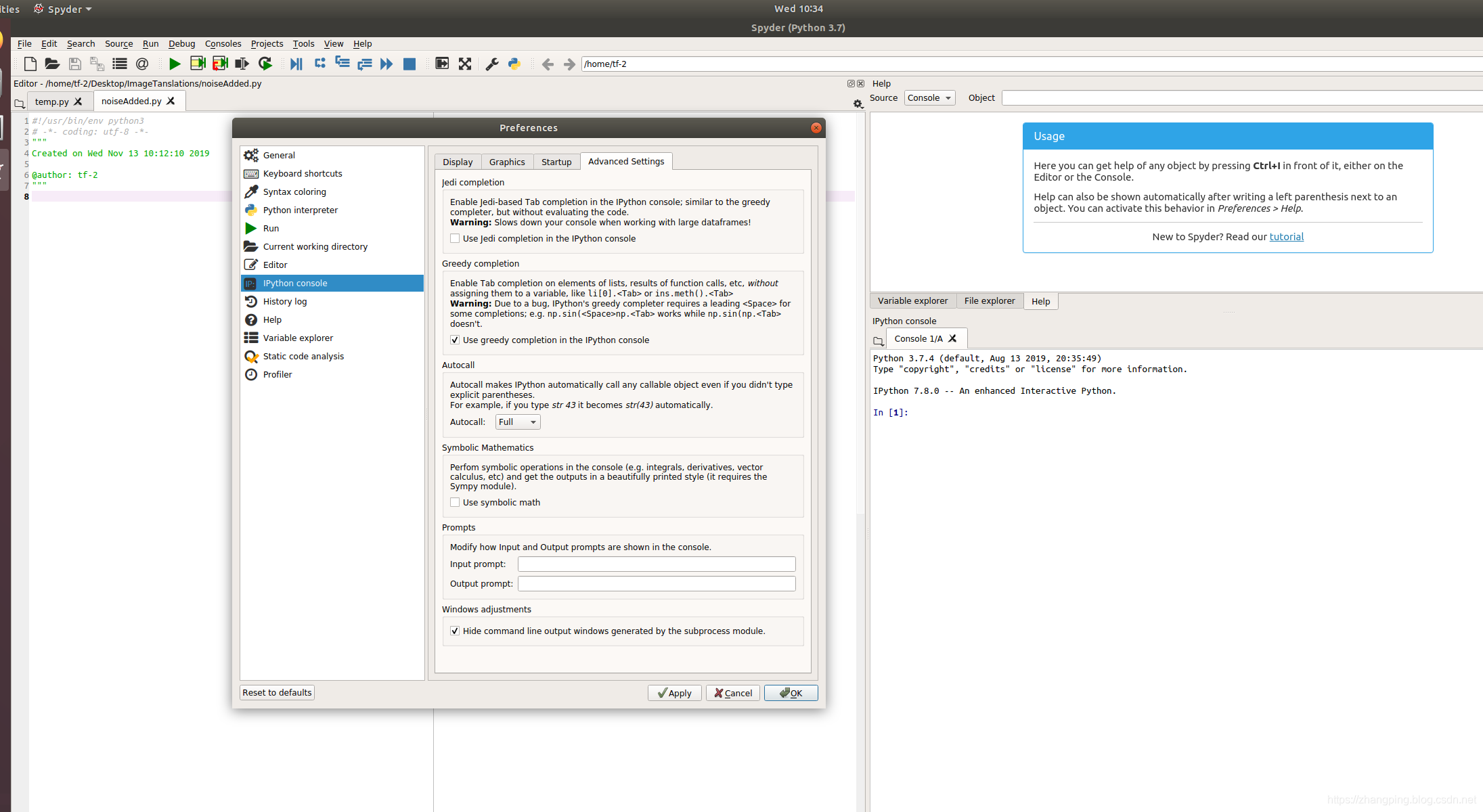Expand the Spyder app menu in top bar
The width and height of the screenshot is (1483, 812).
coord(65,9)
